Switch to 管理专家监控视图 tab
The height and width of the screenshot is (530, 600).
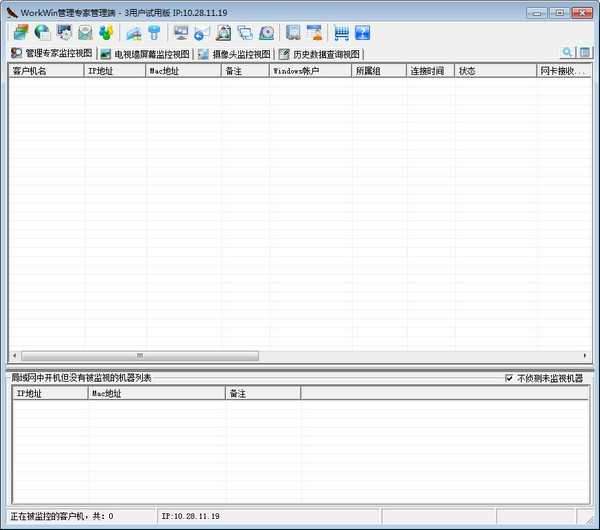tap(52, 53)
